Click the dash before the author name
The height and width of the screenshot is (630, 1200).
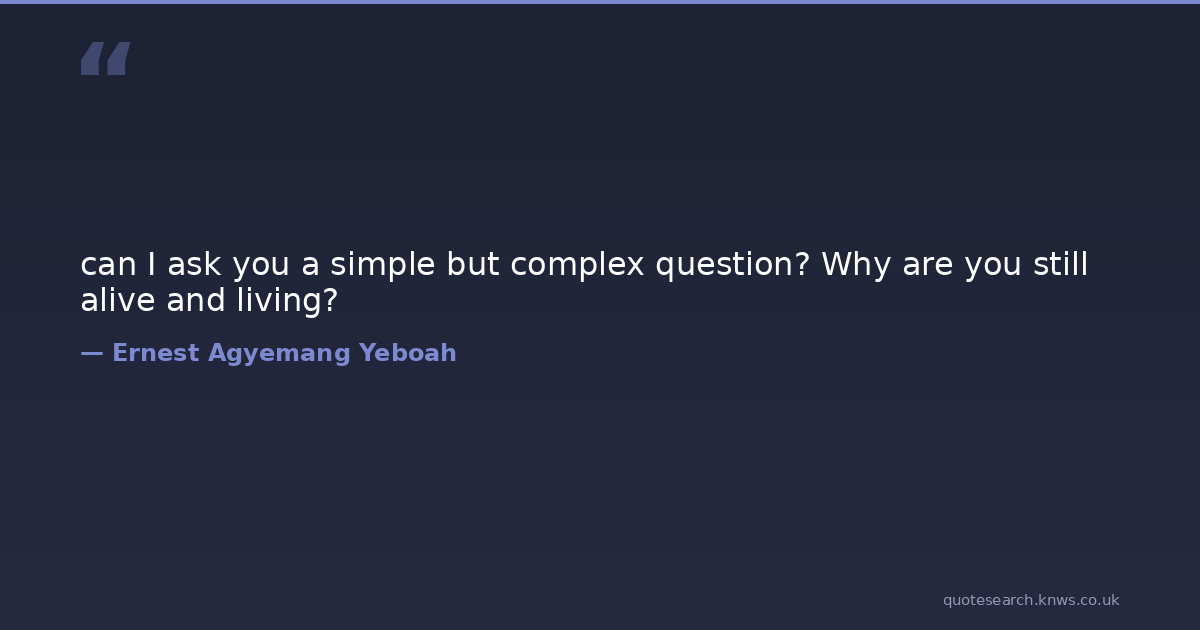91,353
